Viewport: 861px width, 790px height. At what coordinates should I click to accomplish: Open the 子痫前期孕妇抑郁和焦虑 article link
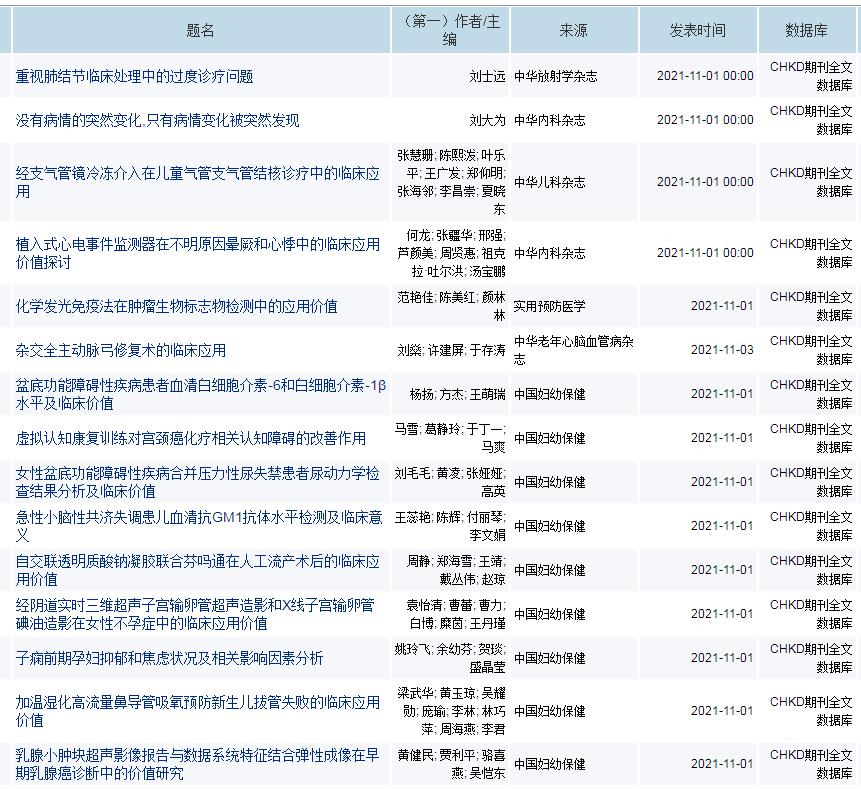coord(169,658)
